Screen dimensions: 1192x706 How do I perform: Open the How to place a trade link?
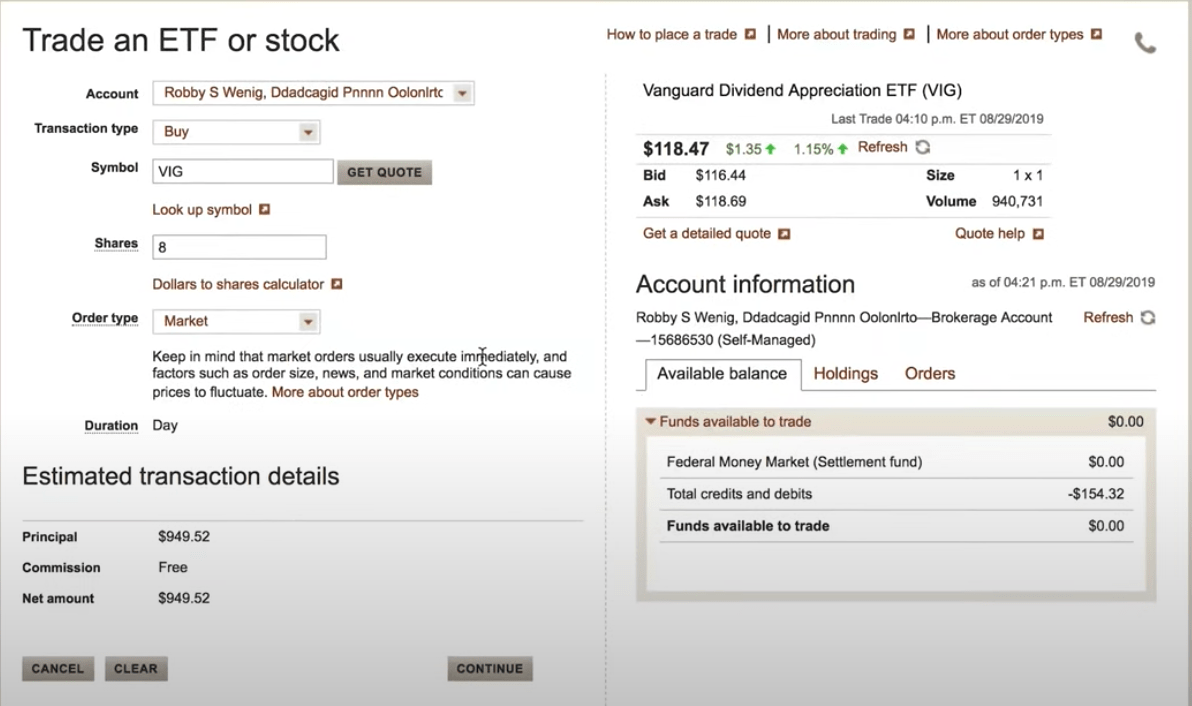pos(671,34)
